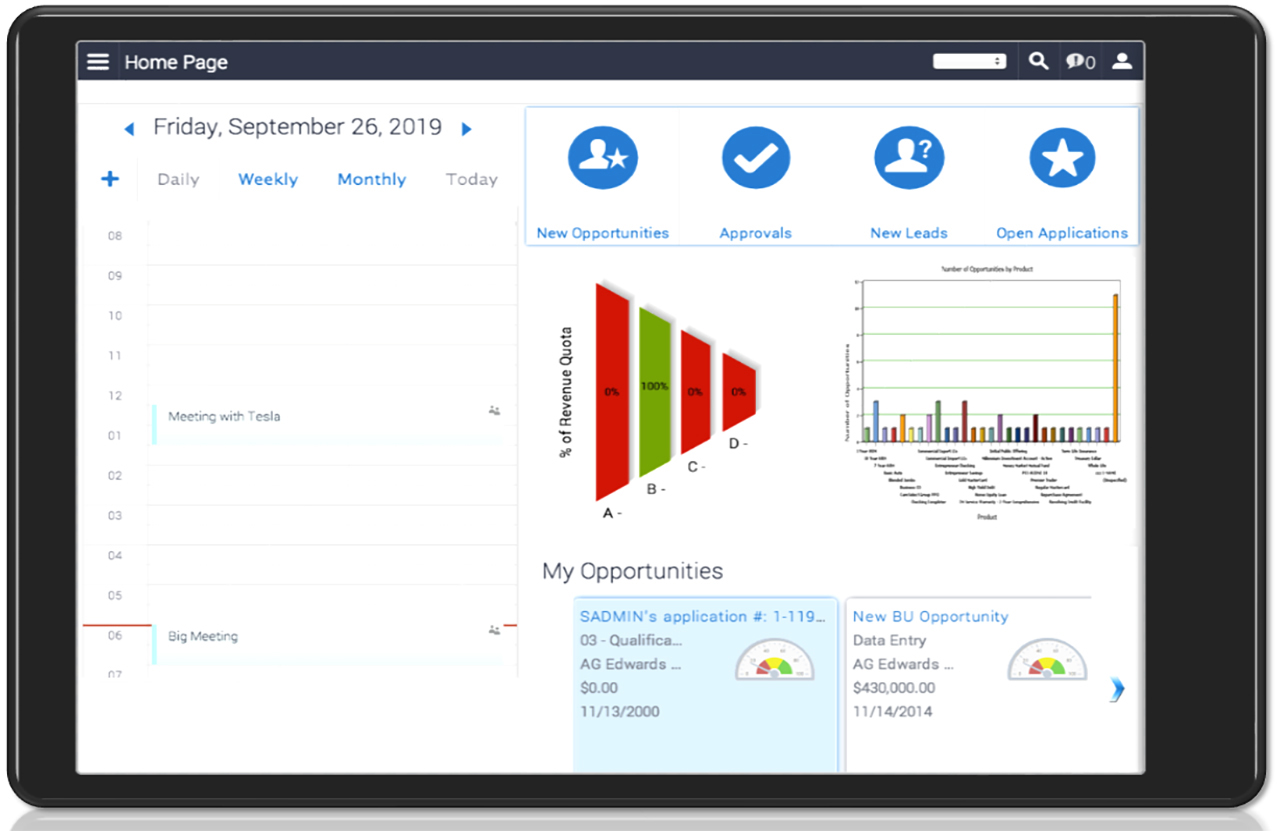Switch to Daily calendar view
Screen dimensions: 1280x831
[x=178, y=180]
